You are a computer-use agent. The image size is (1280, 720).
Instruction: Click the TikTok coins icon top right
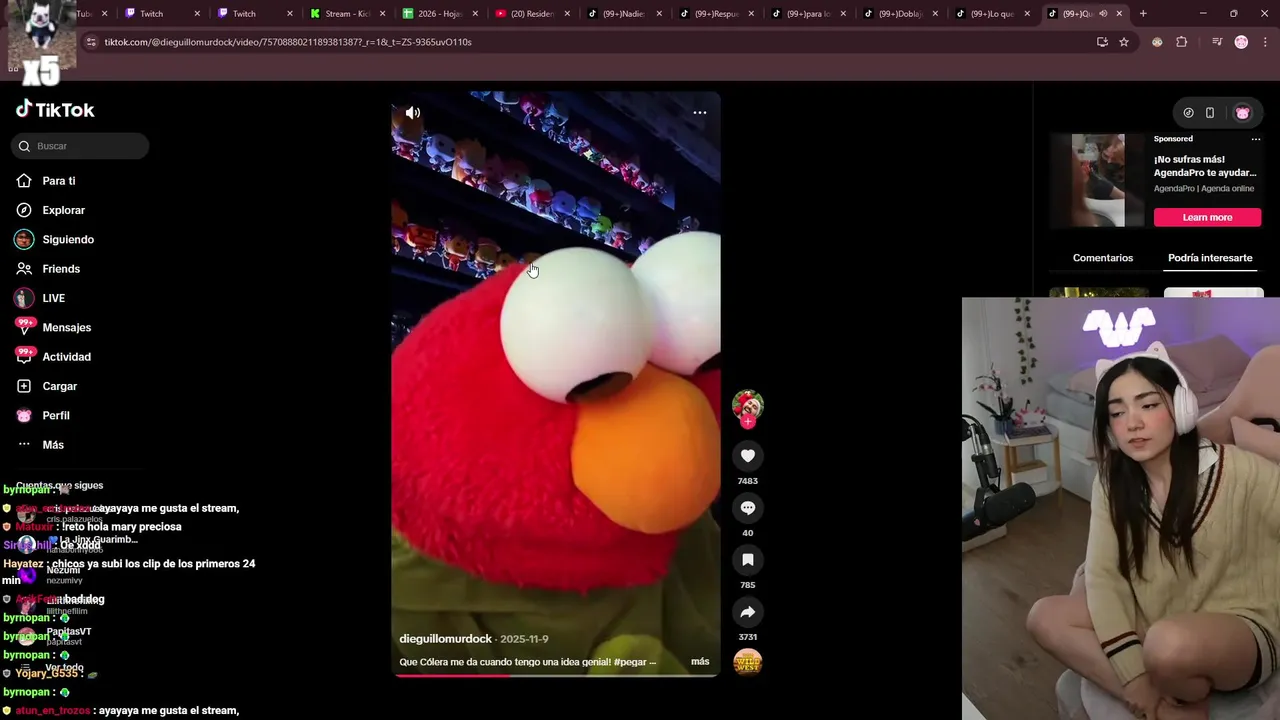[1188, 113]
